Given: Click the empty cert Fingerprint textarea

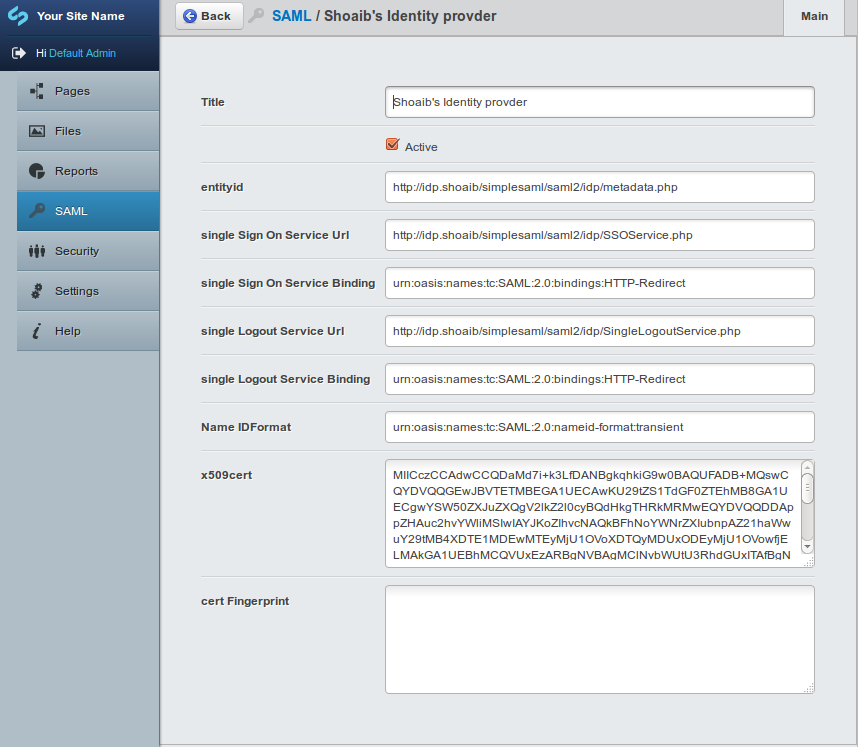Looking at the screenshot, I should coord(600,639).
